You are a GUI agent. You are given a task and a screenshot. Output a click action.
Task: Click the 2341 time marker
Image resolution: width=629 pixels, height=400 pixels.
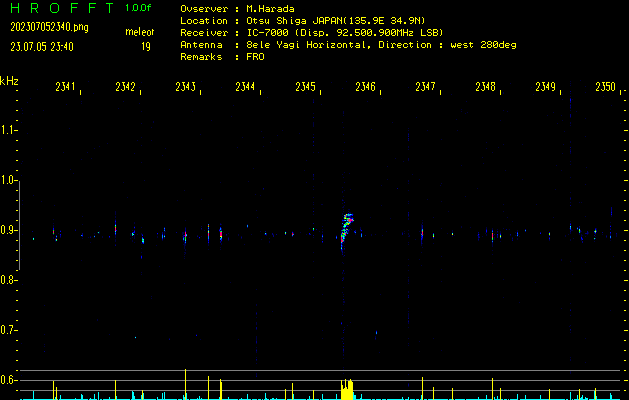[65, 88]
